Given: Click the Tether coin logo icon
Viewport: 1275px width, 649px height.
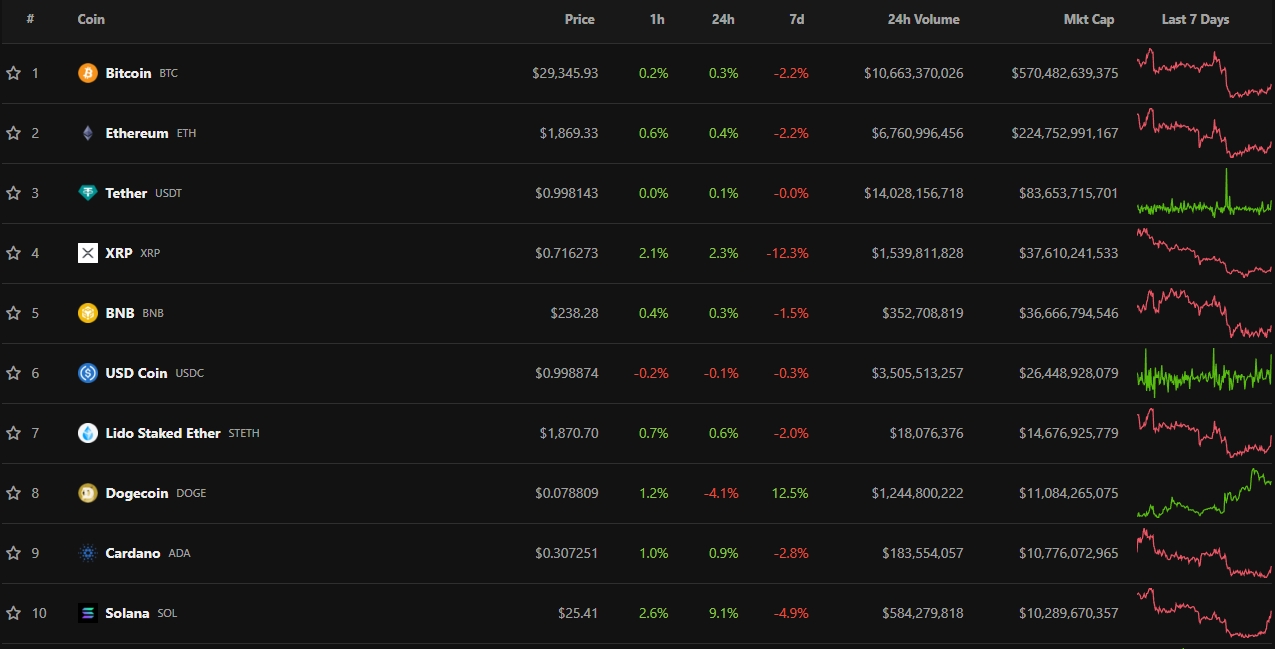Looking at the screenshot, I should click(x=88, y=193).
